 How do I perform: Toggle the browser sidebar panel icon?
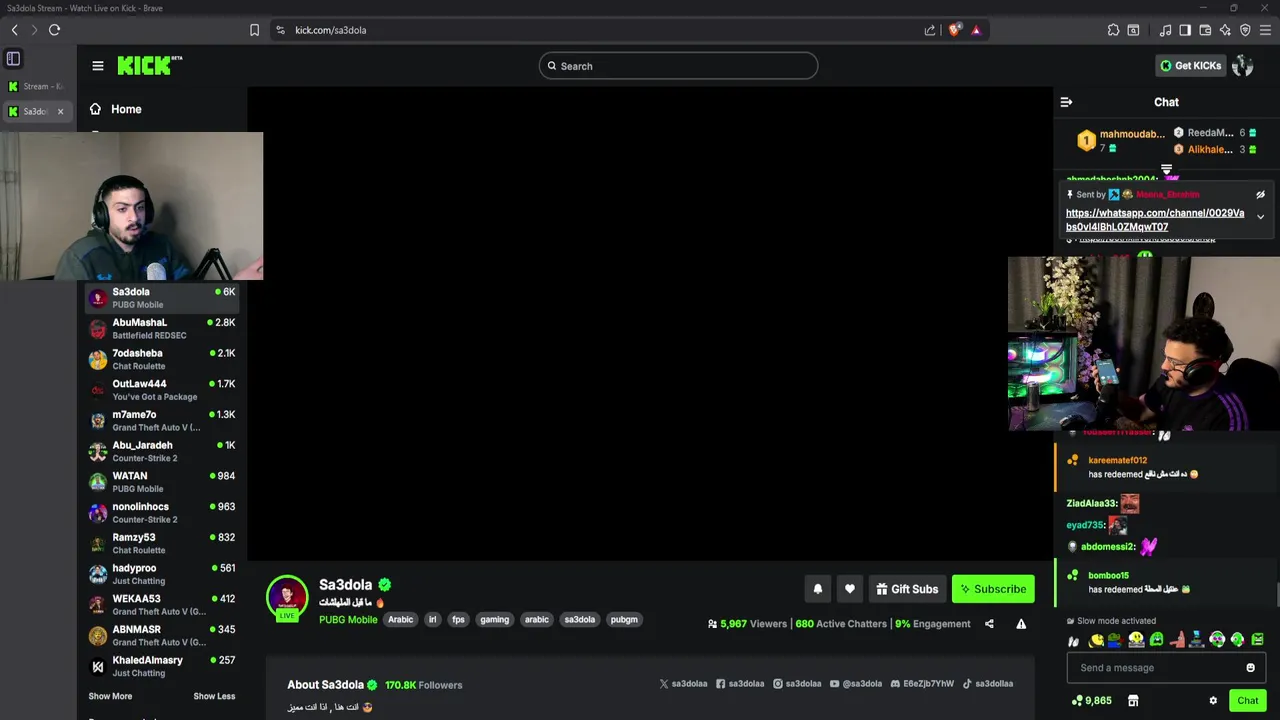click(x=1185, y=30)
